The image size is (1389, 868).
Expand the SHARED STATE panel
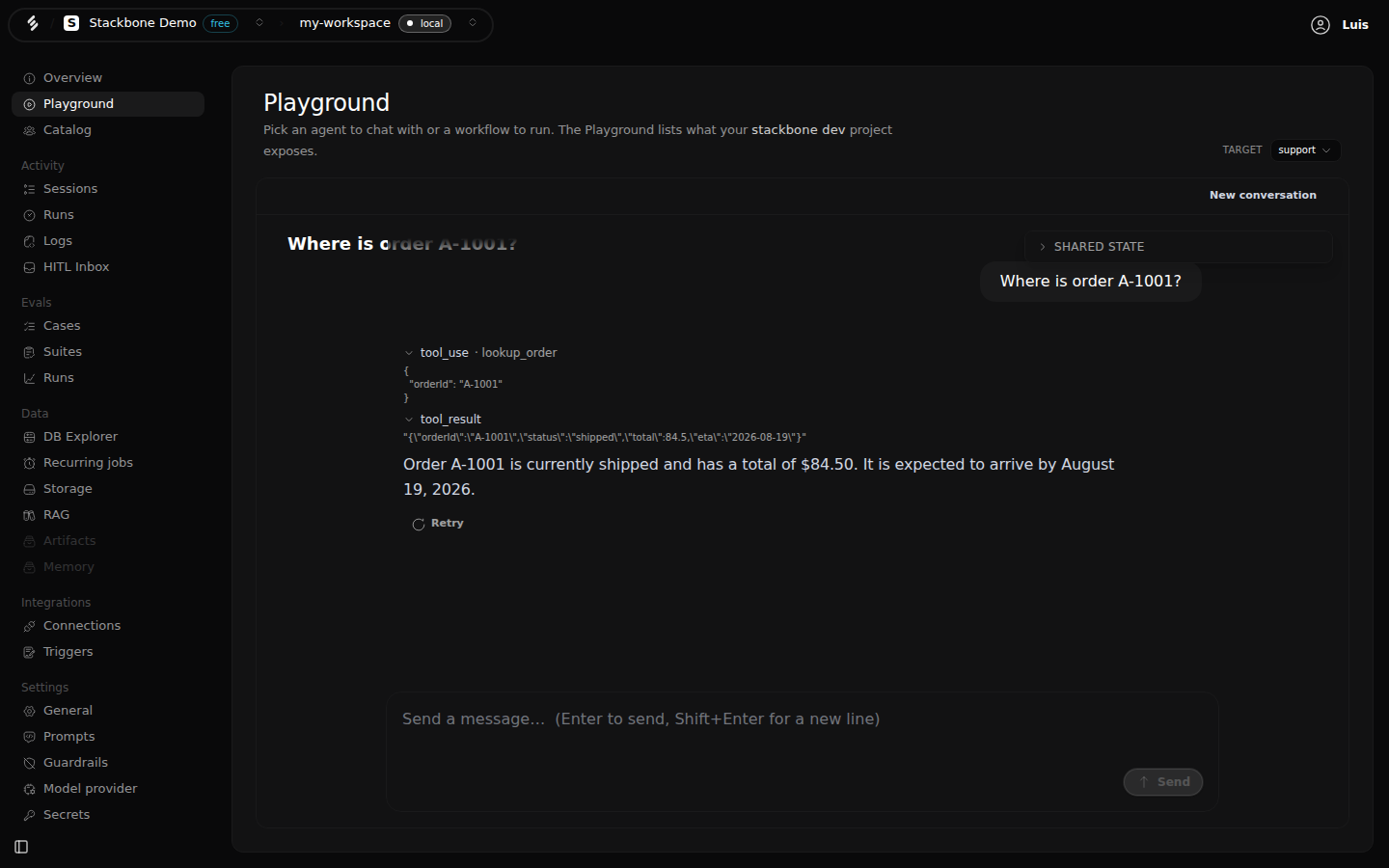1178,247
